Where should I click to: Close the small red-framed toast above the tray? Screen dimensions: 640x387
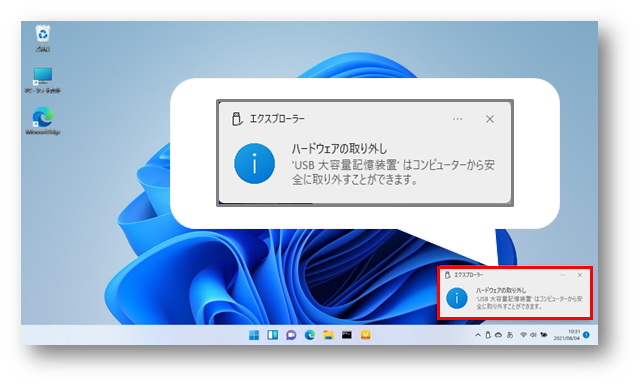pos(580,275)
